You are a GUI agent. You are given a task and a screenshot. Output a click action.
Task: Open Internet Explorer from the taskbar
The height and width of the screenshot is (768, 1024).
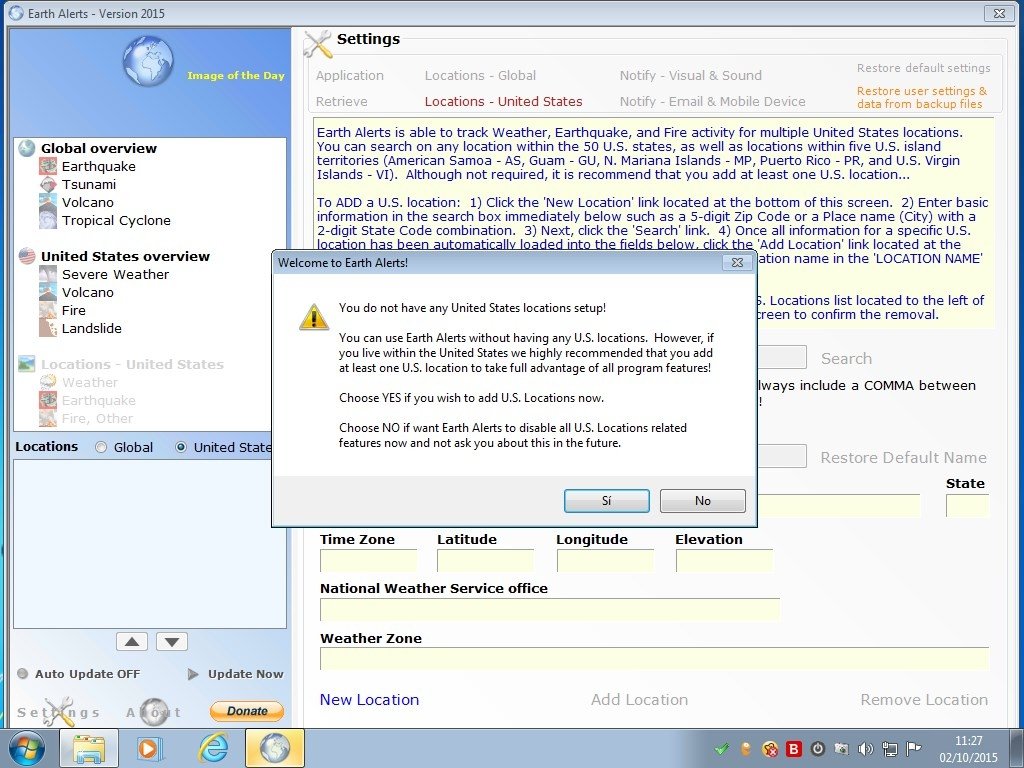pyautogui.click(x=213, y=748)
